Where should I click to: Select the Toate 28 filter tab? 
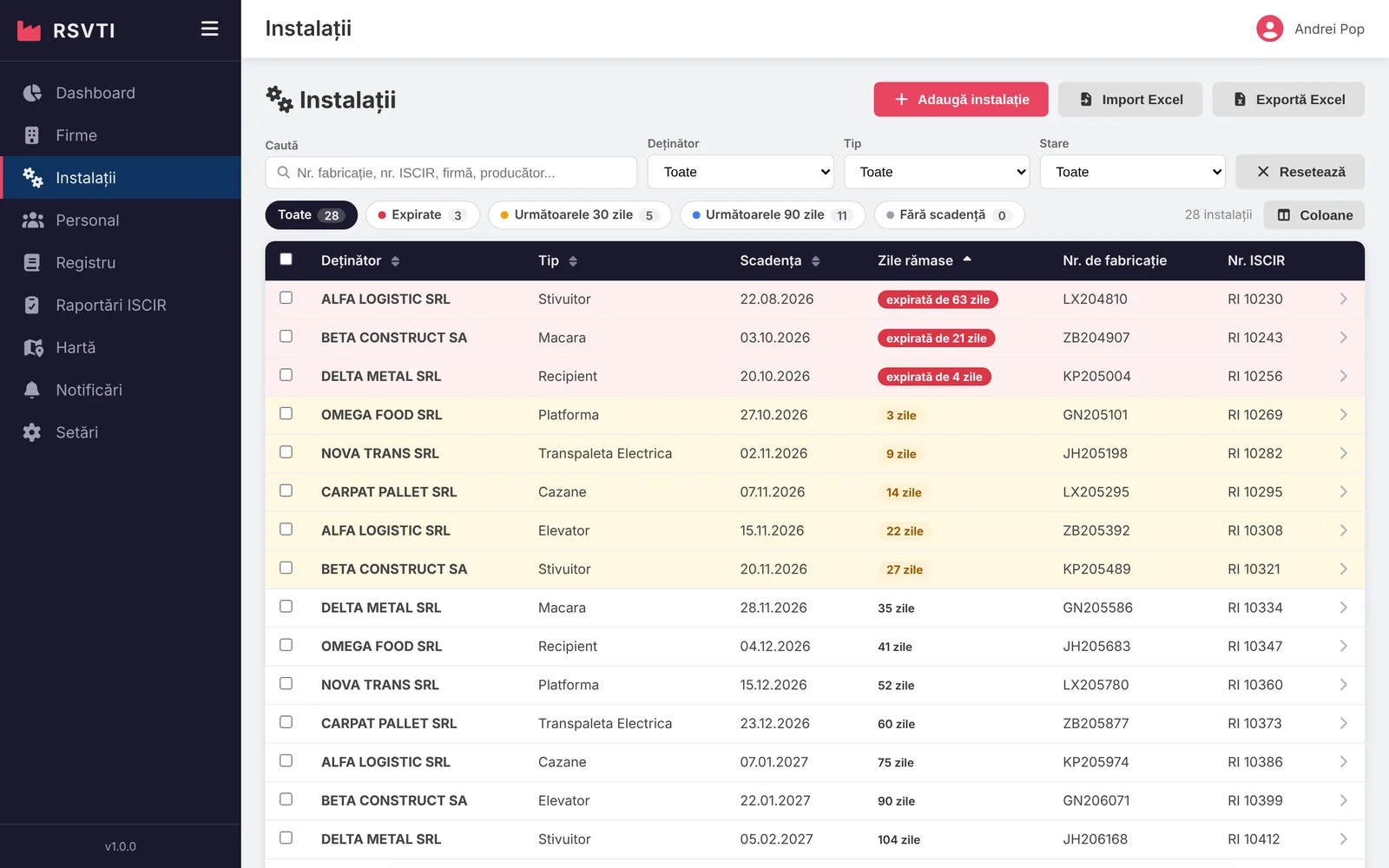311,215
